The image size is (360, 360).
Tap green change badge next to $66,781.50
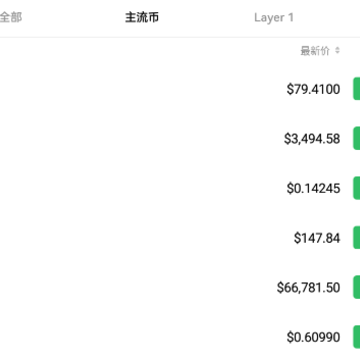click(357, 287)
